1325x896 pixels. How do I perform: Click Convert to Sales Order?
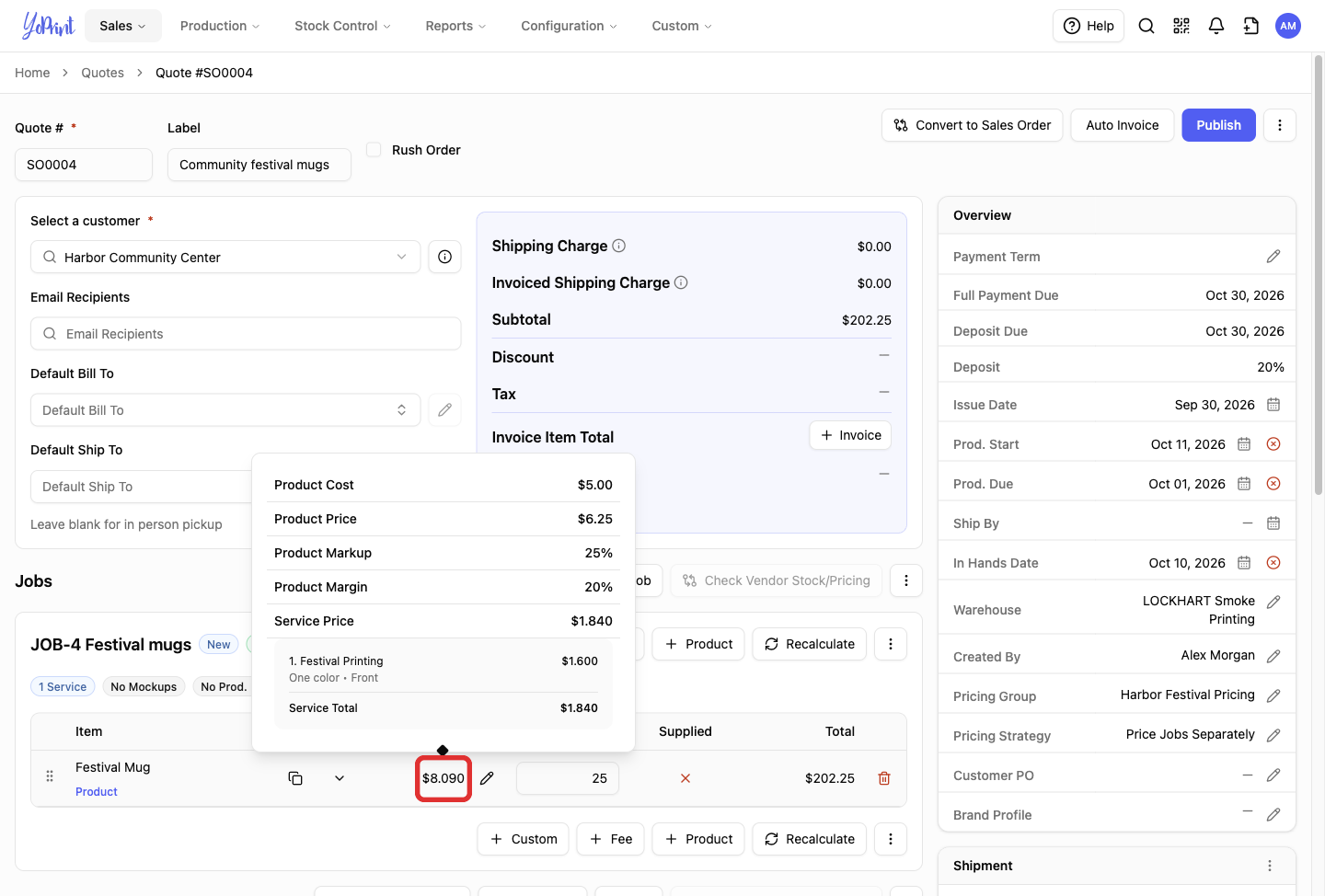(x=973, y=125)
